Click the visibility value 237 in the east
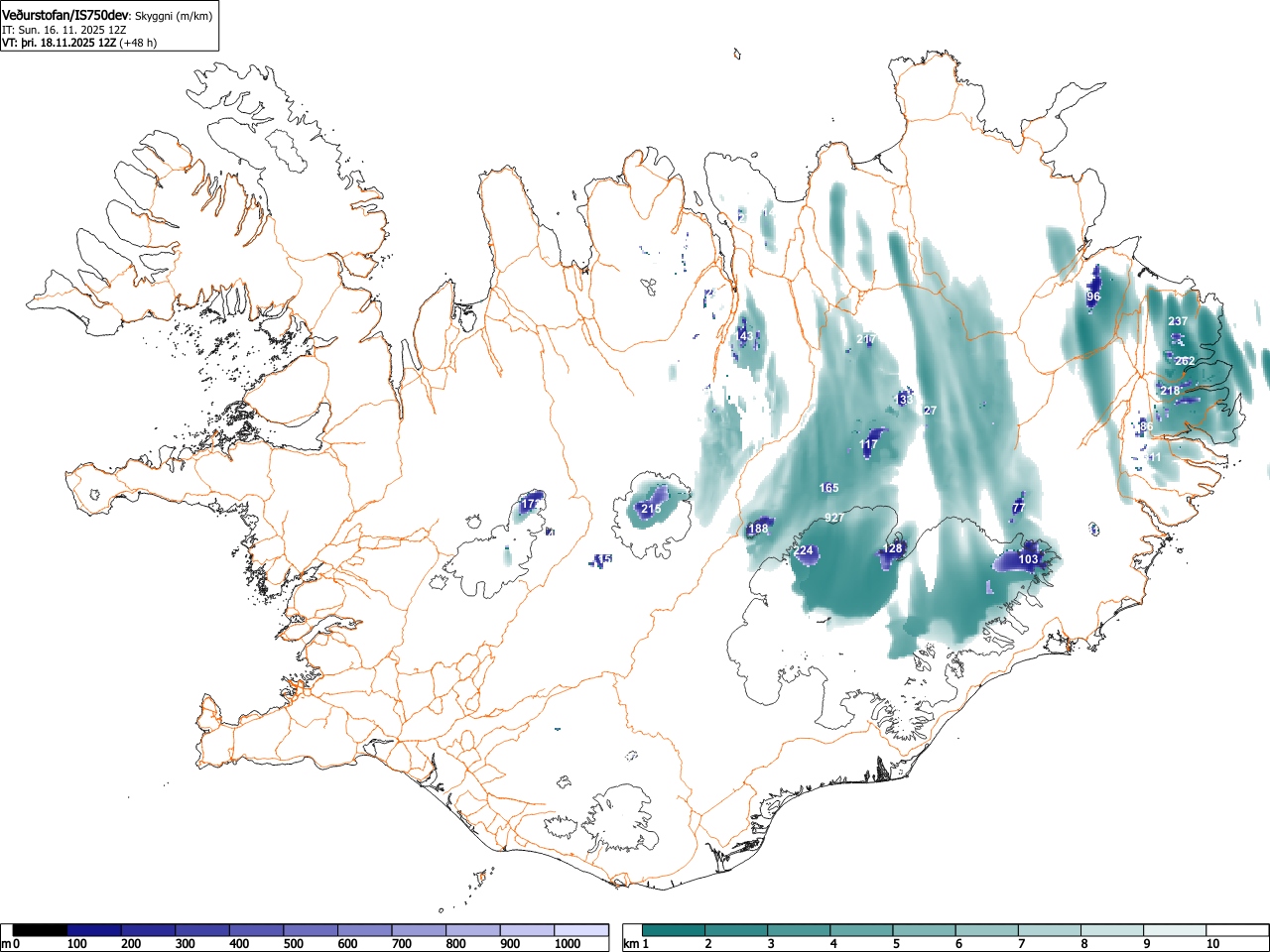 pyautogui.click(x=1178, y=321)
